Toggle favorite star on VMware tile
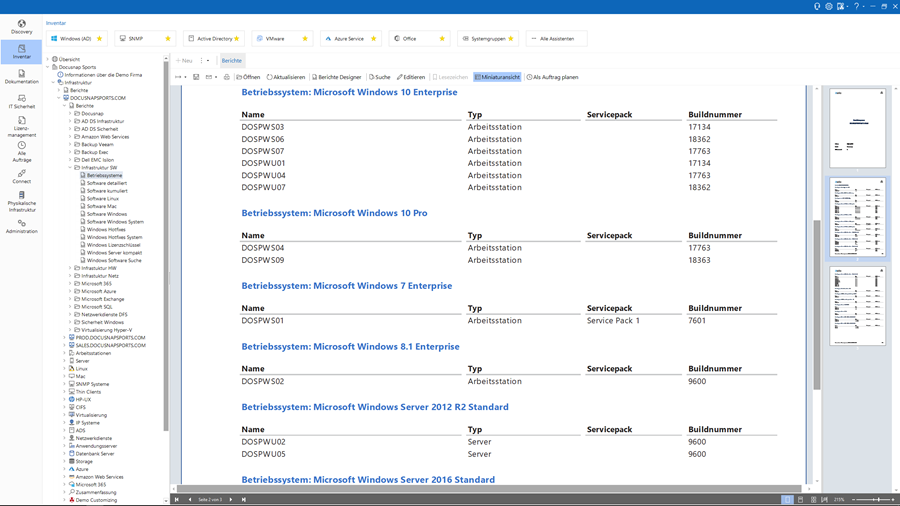 click(305, 39)
